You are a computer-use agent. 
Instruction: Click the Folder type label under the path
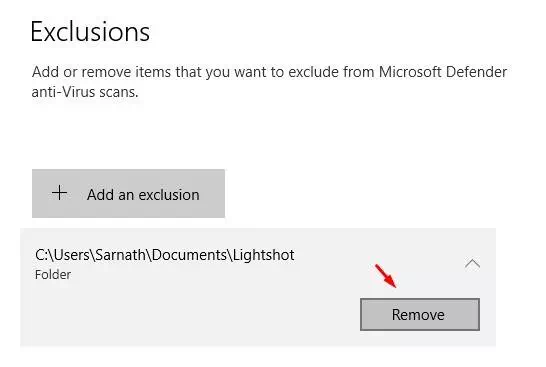[53, 275]
